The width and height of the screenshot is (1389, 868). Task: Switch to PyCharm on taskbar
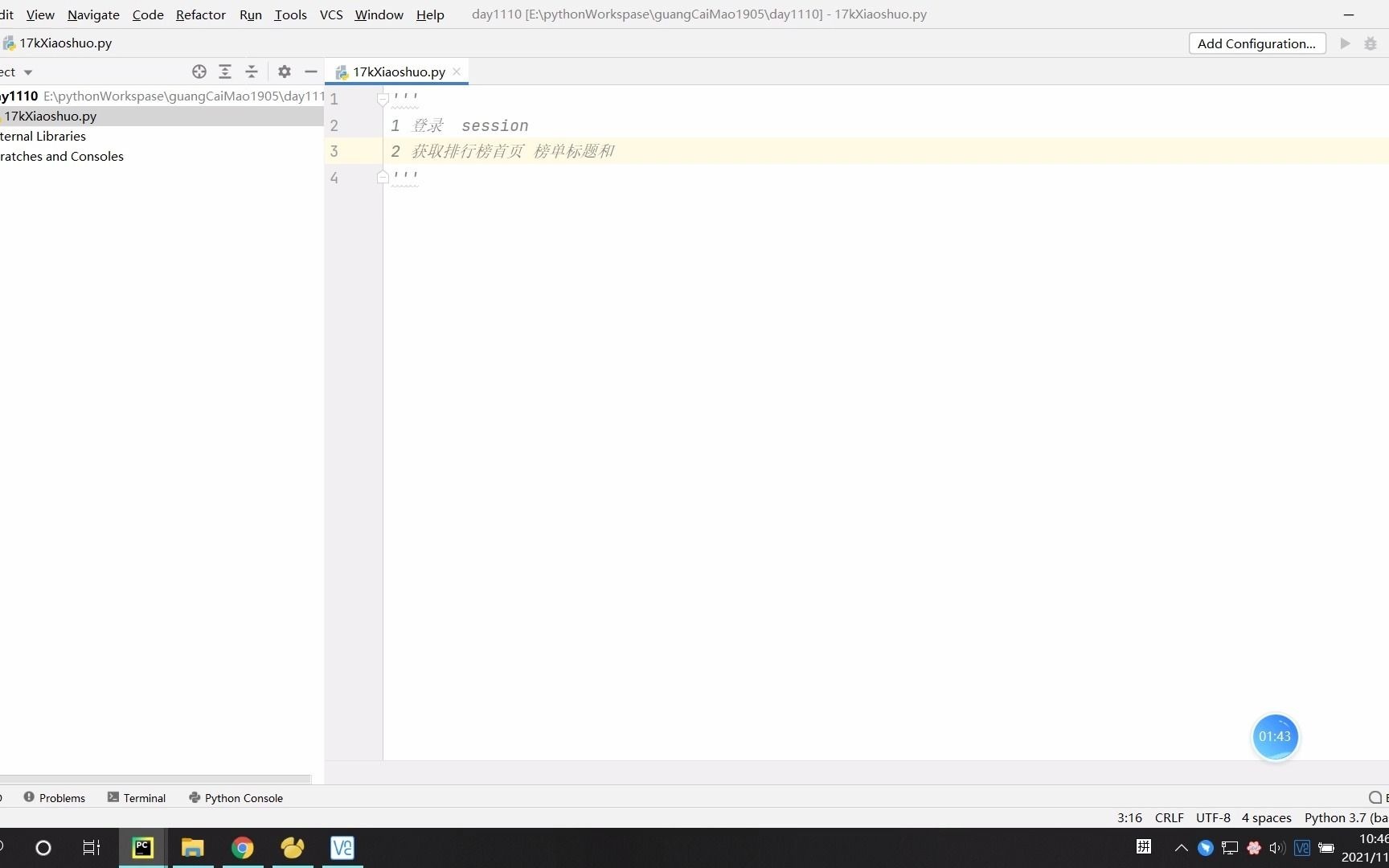click(x=142, y=848)
